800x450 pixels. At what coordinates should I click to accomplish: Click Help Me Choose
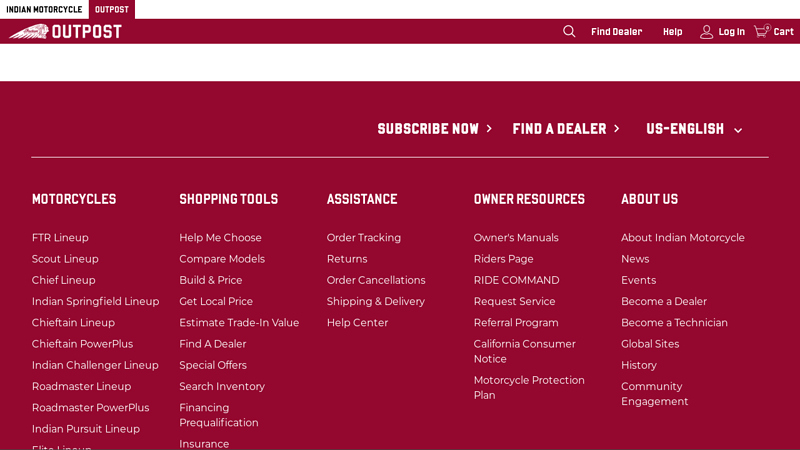pos(220,238)
